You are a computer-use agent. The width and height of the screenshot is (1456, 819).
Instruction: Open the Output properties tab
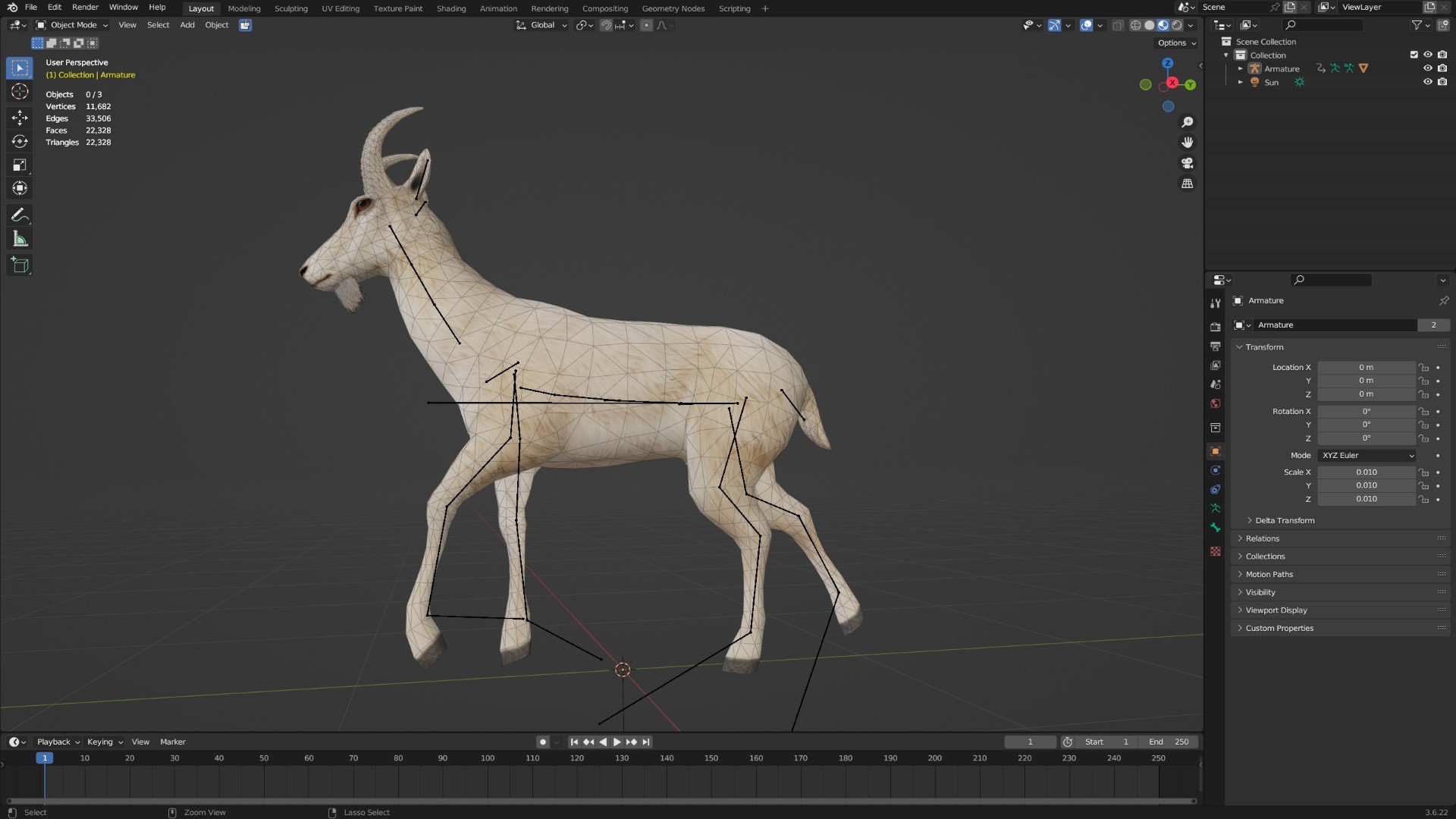point(1216,346)
